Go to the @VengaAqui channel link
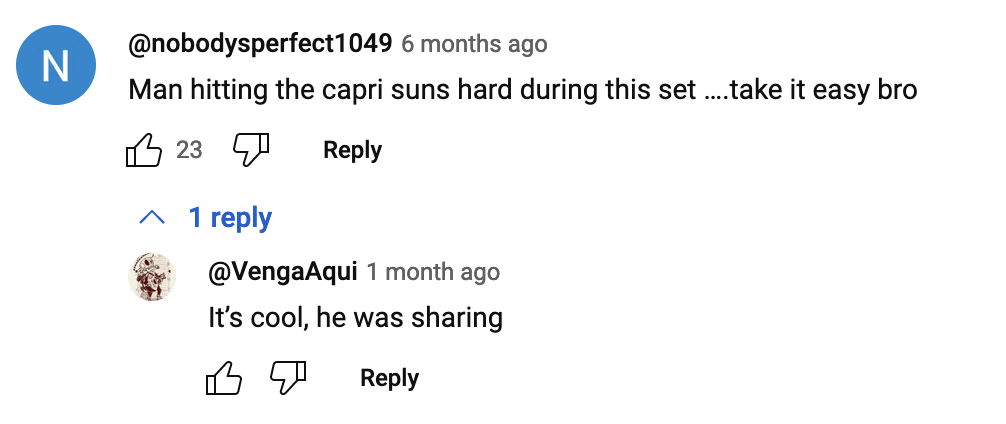Screen dimensions: 1006x424 coord(281,271)
